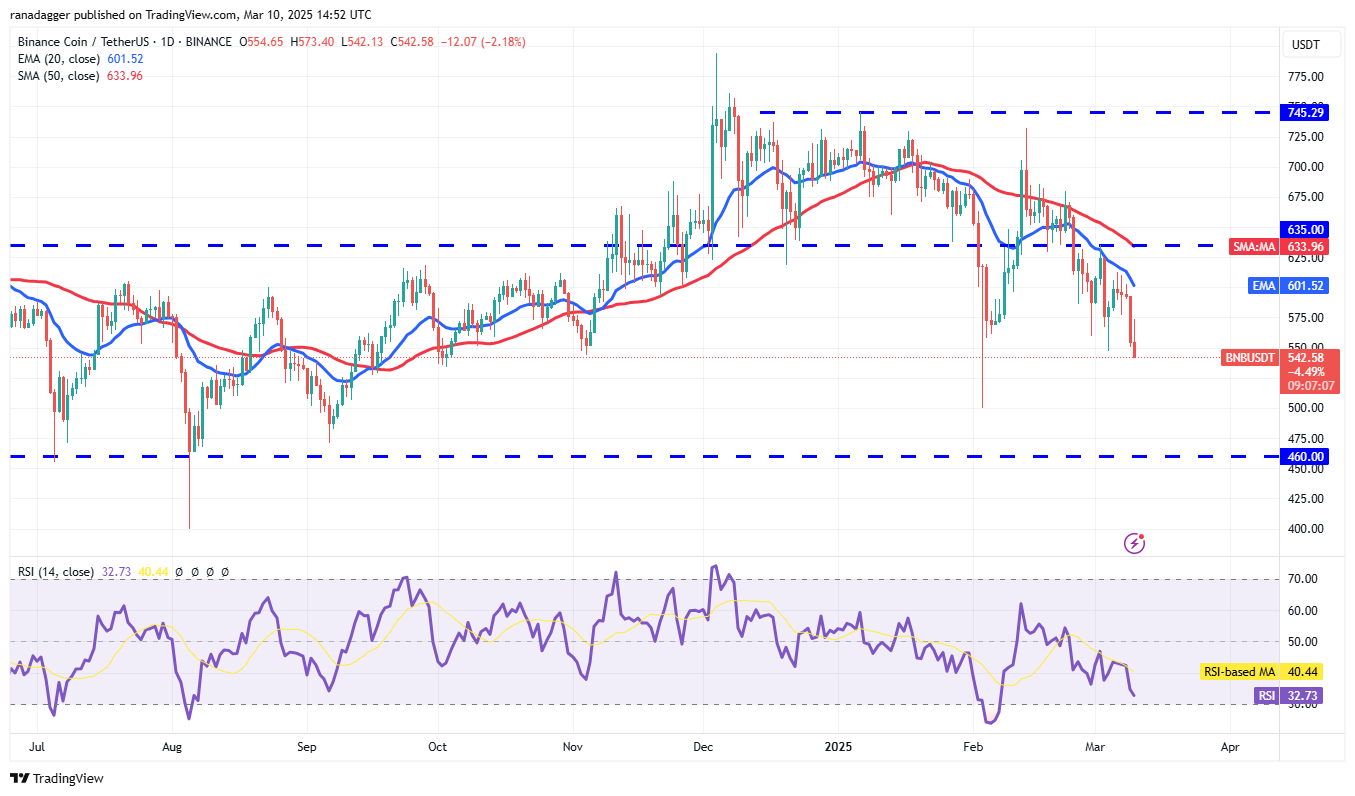Select the Dec label on the time axis
Screen dimensions: 1355x796
pos(703,746)
